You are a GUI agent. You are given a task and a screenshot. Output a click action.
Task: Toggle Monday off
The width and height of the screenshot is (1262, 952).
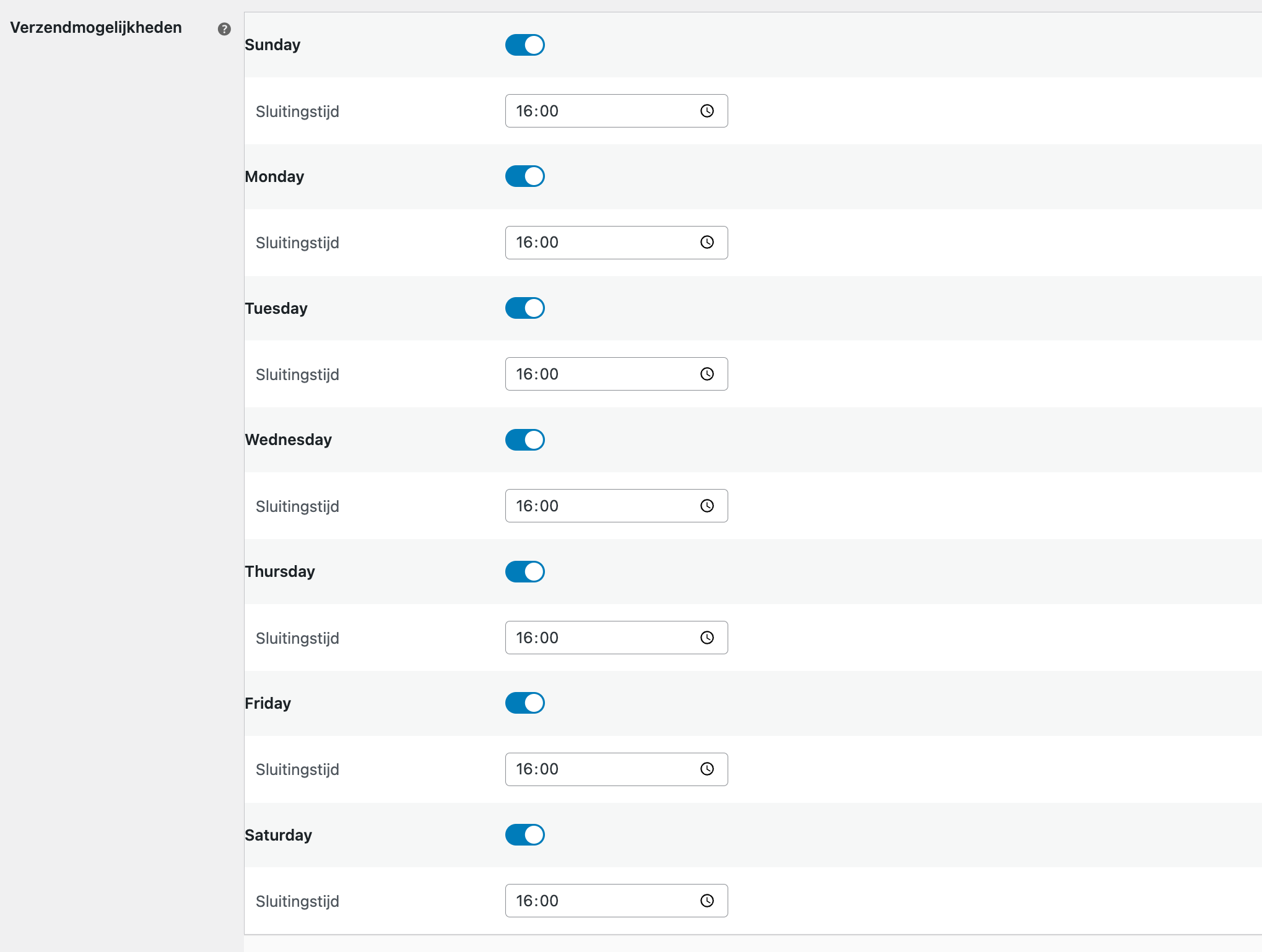524,176
